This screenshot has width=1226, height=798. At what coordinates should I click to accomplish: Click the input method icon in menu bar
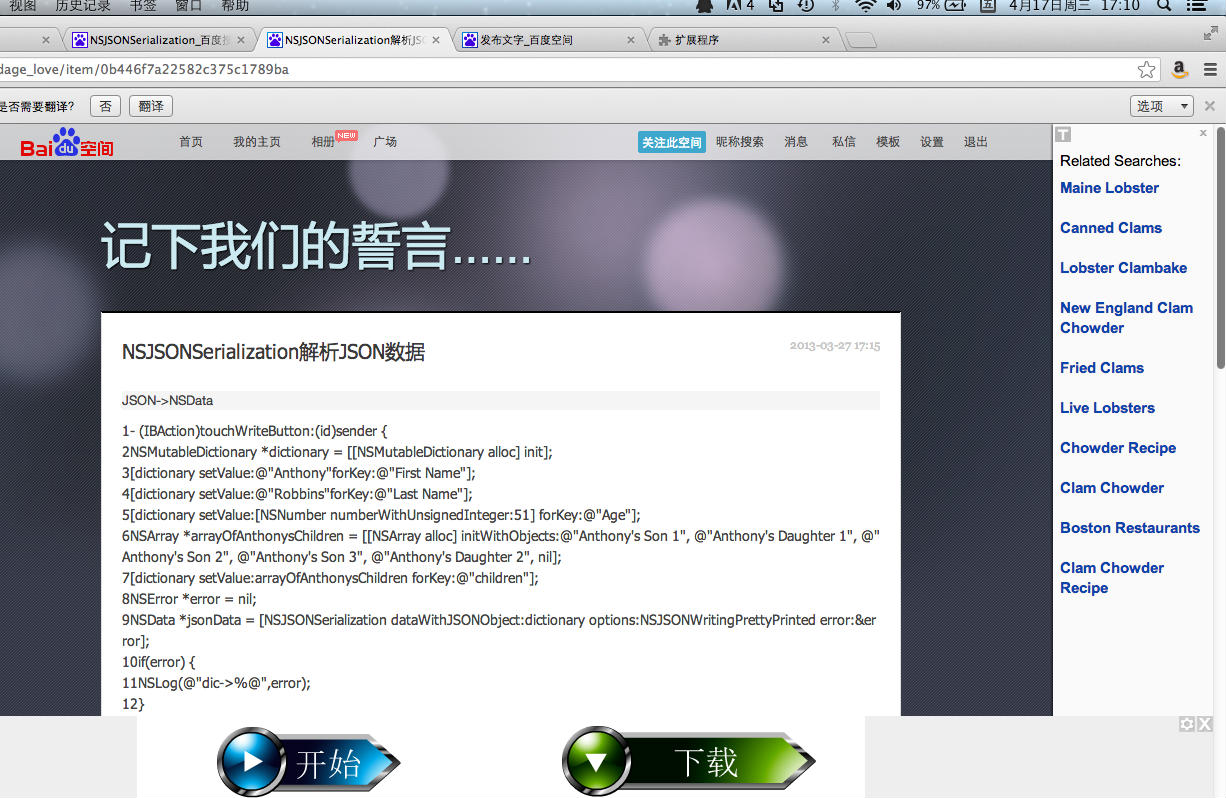coord(987,5)
